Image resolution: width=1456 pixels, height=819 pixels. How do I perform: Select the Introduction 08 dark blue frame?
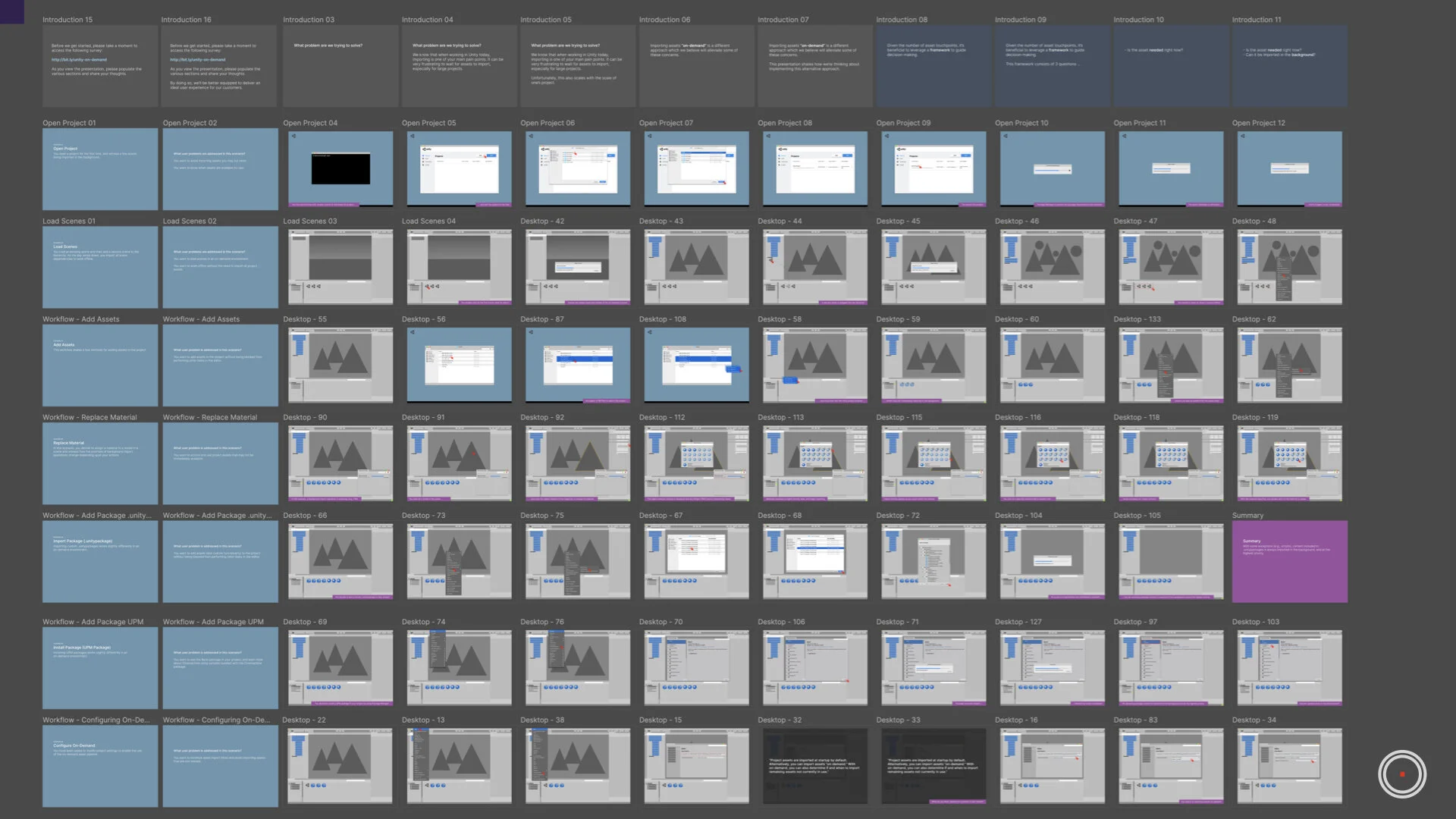pos(934,66)
